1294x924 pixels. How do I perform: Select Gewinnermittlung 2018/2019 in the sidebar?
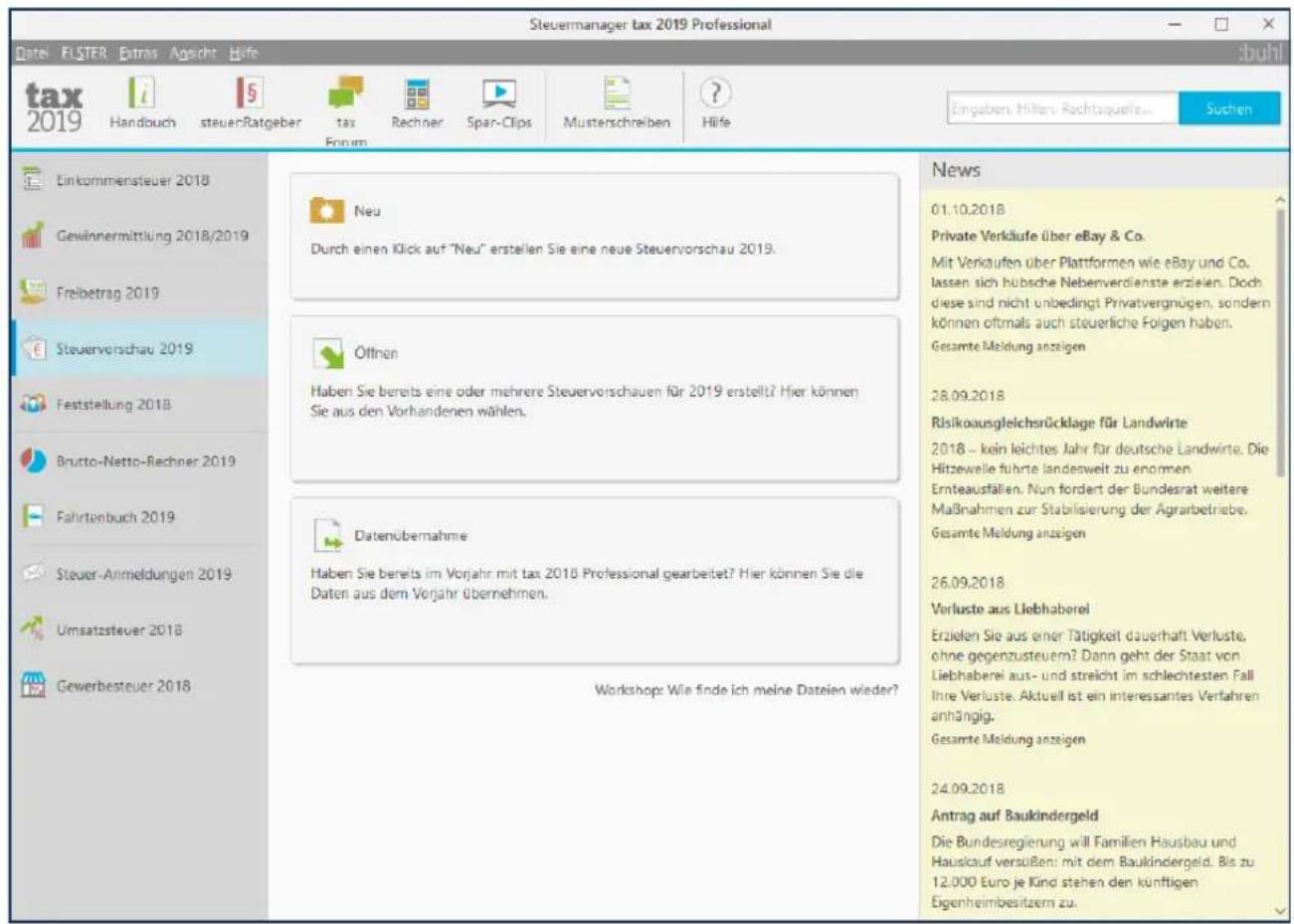tap(139, 236)
